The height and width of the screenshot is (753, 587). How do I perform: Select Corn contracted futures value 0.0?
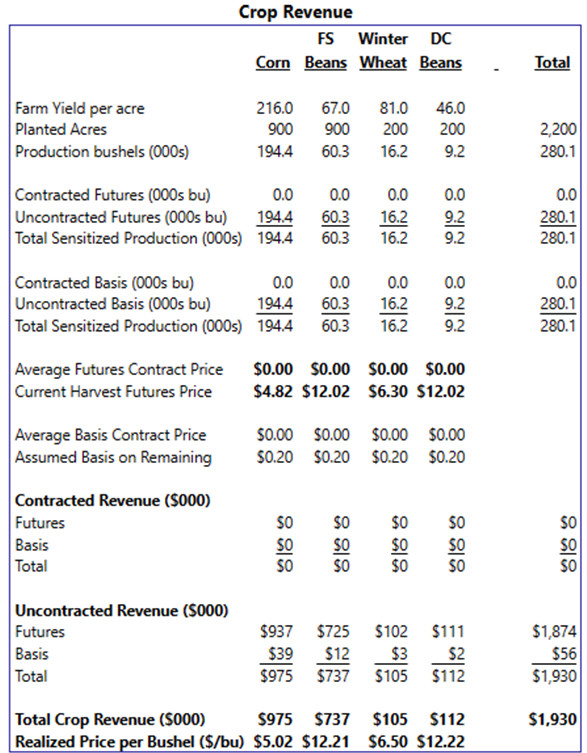[282, 195]
